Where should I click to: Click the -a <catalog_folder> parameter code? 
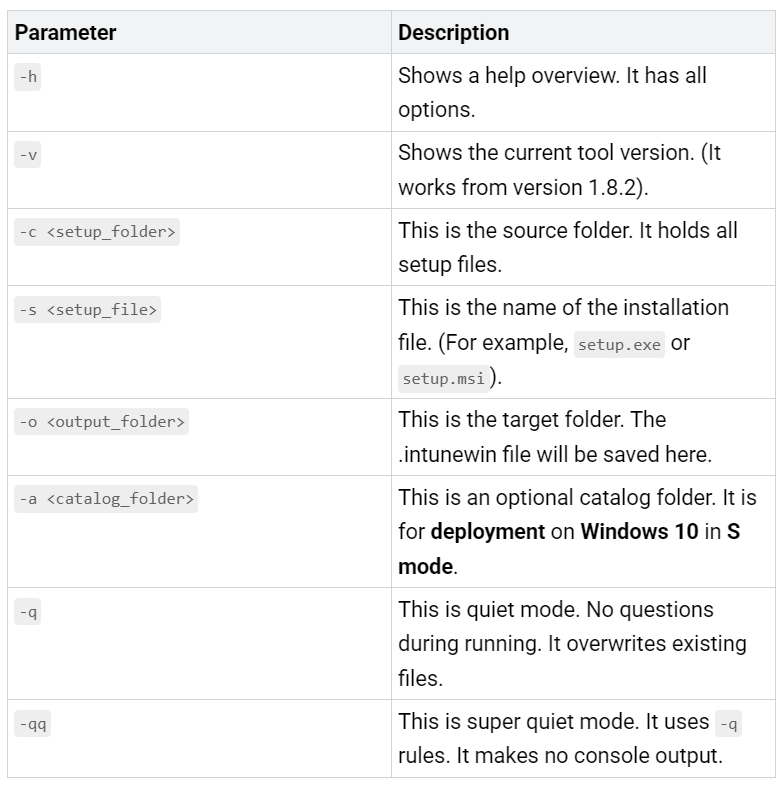coord(105,498)
